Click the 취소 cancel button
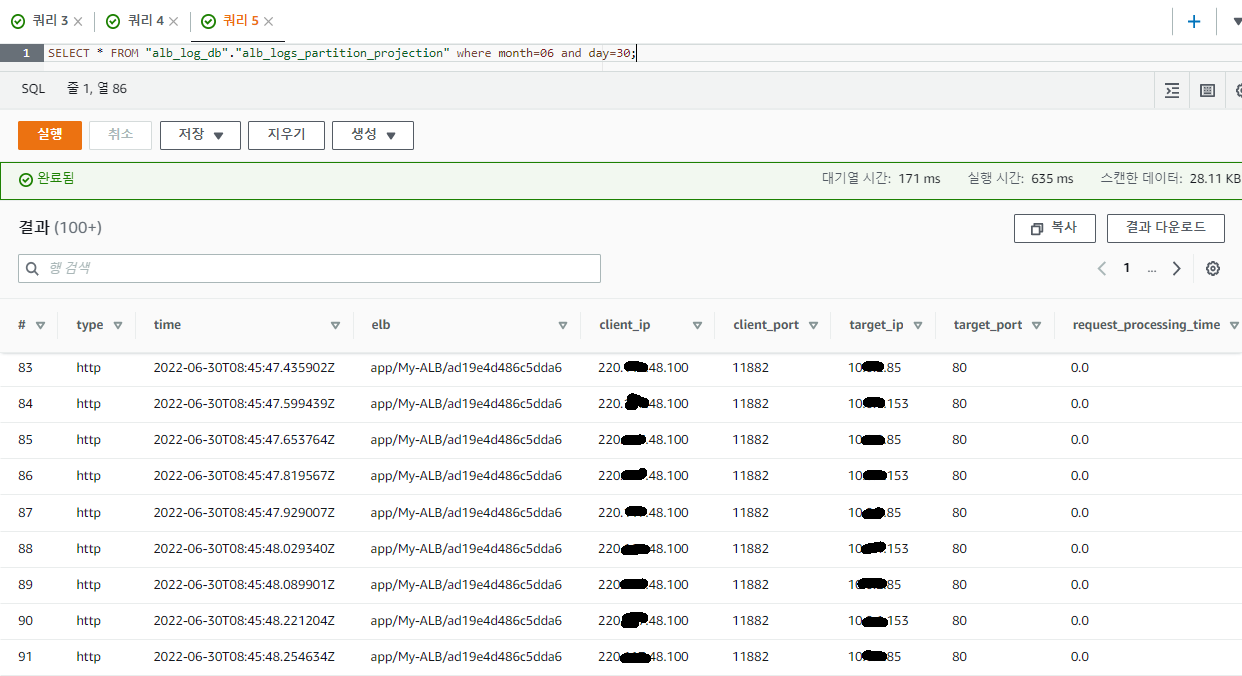Viewport: 1242px width, 676px height. (x=120, y=135)
